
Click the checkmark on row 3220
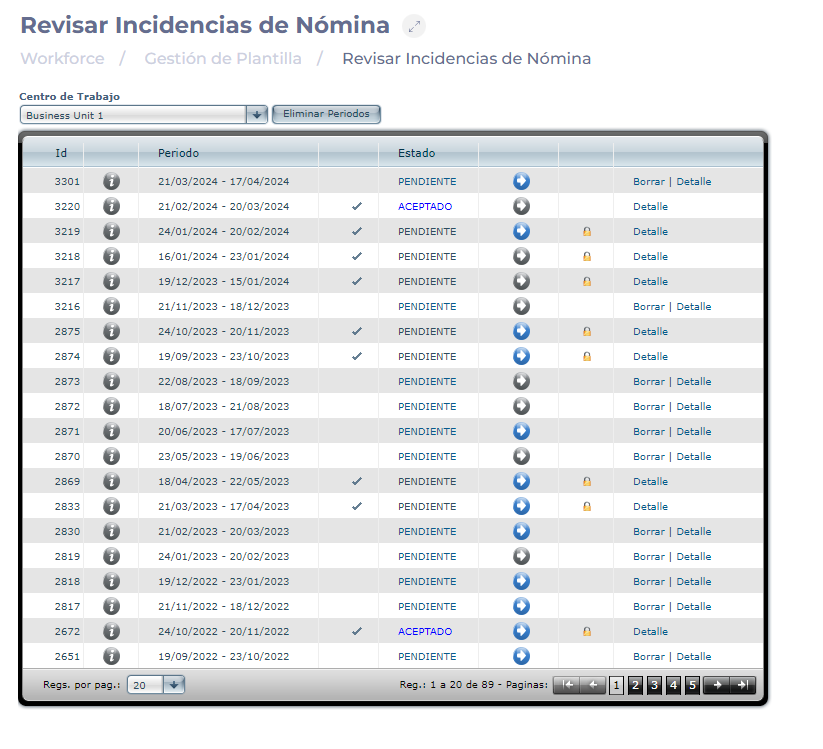pyautogui.click(x=357, y=206)
